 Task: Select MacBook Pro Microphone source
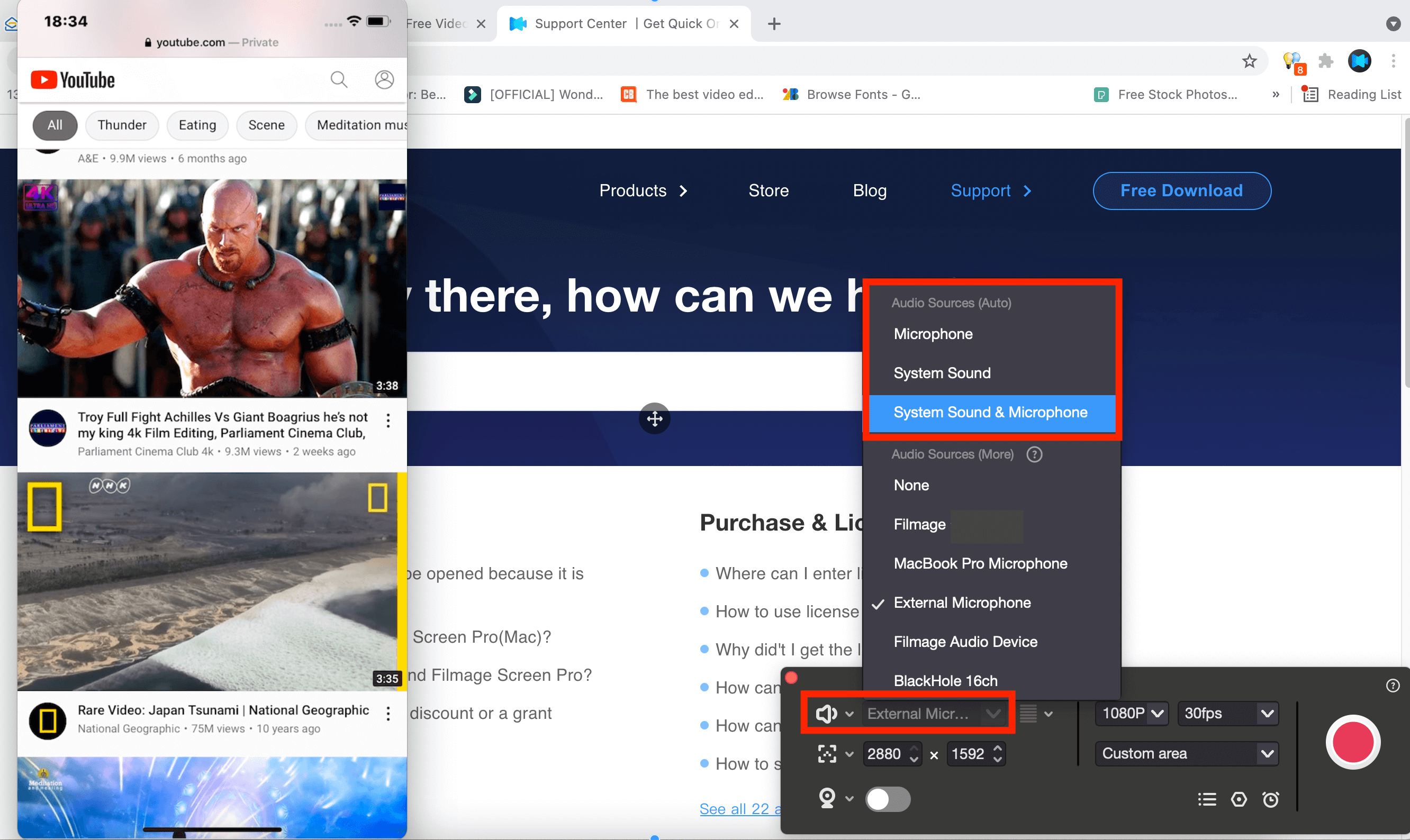[x=991, y=563]
